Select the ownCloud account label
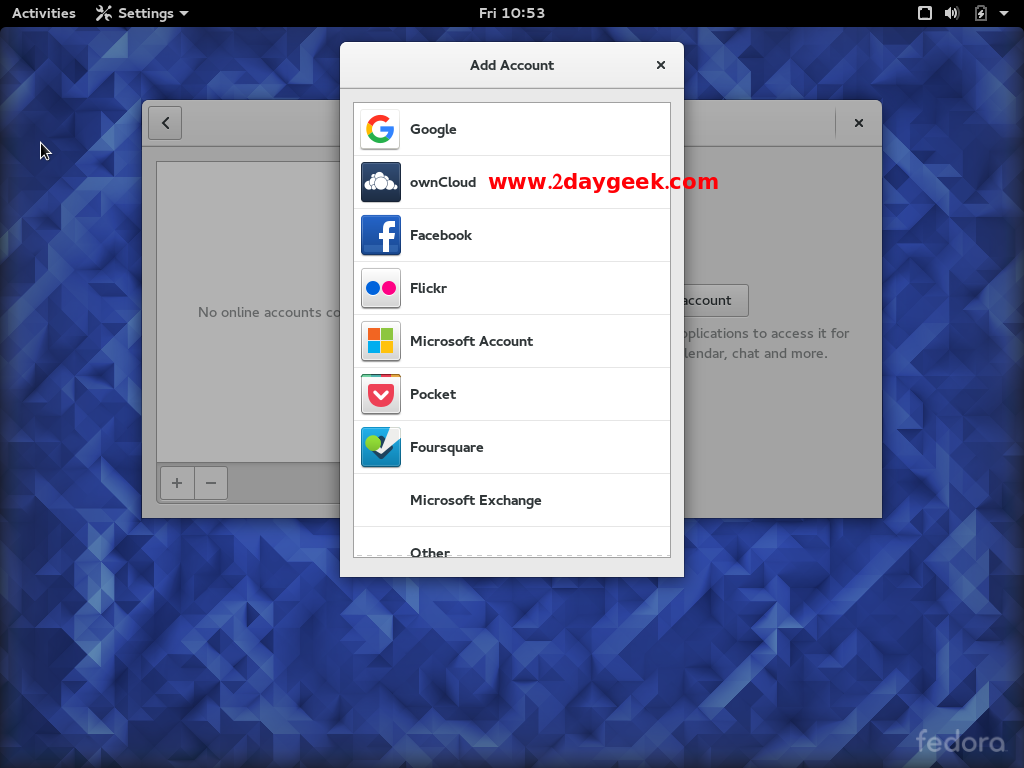The width and height of the screenshot is (1024, 768). click(x=443, y=182)
